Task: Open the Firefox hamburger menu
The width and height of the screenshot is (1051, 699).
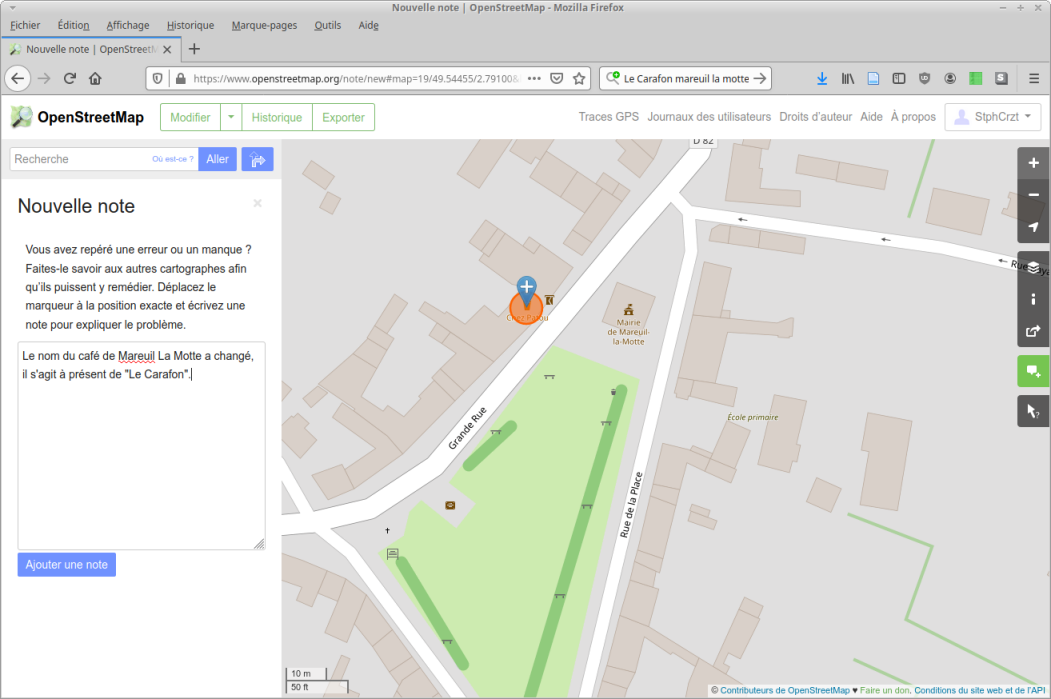Action: pos(1033,78)
